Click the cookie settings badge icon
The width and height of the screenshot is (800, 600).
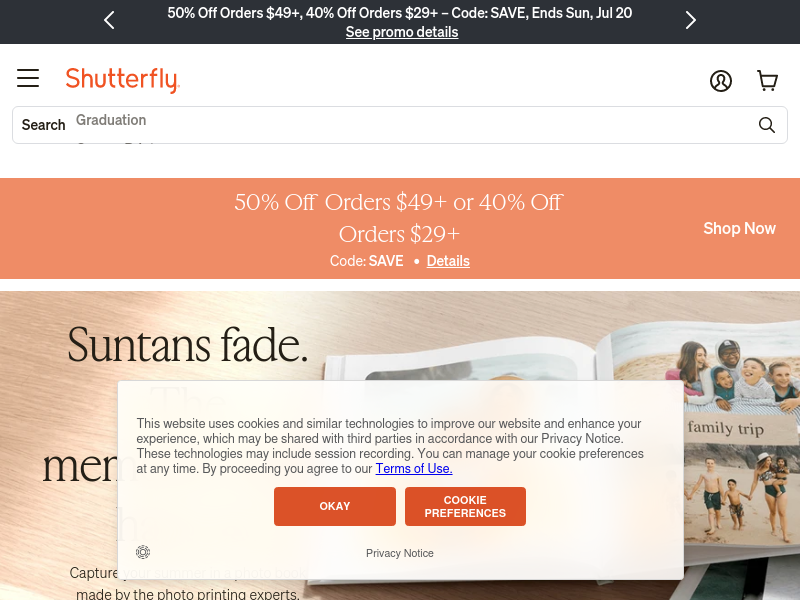143,552
